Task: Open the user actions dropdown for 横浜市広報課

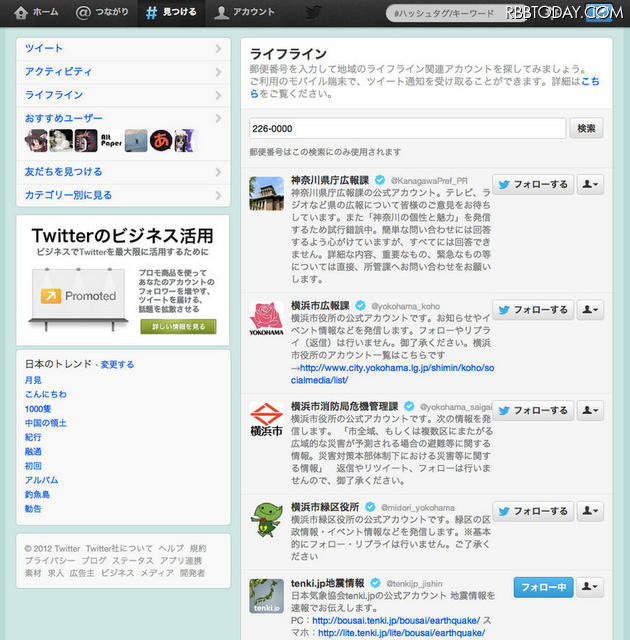Action: click(590, 310)
